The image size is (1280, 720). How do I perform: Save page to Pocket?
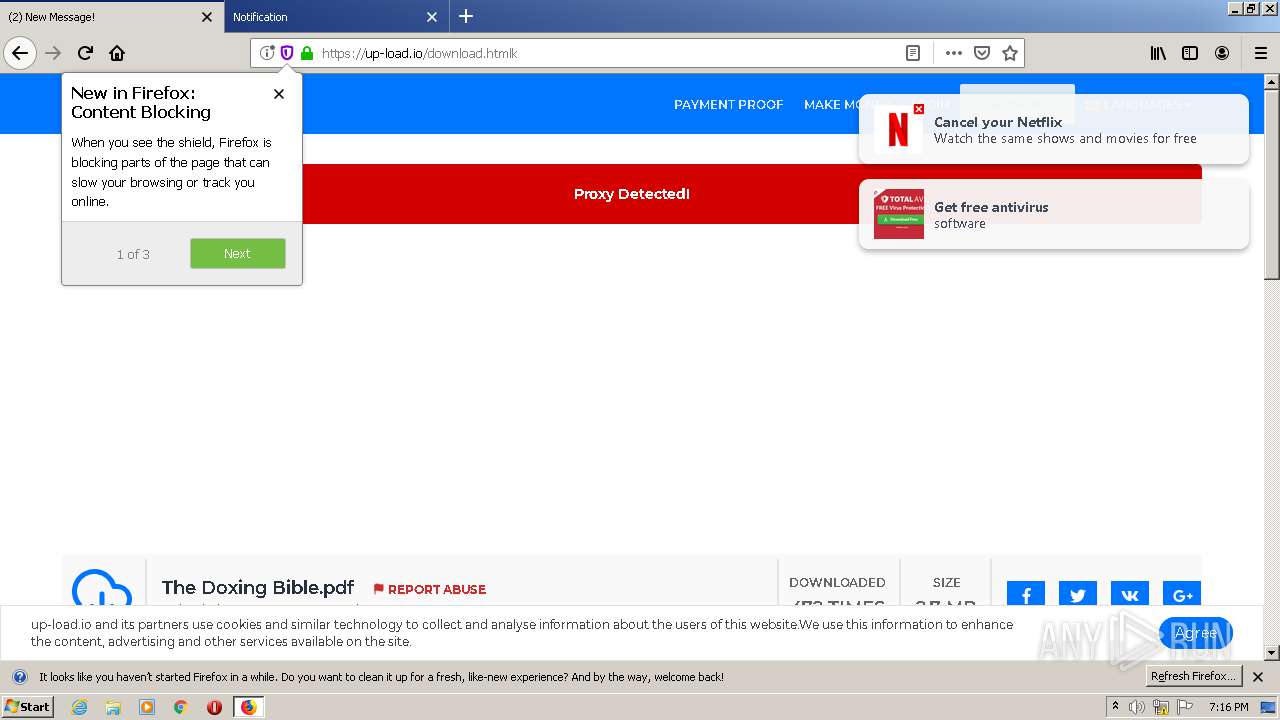coord(982,53)
